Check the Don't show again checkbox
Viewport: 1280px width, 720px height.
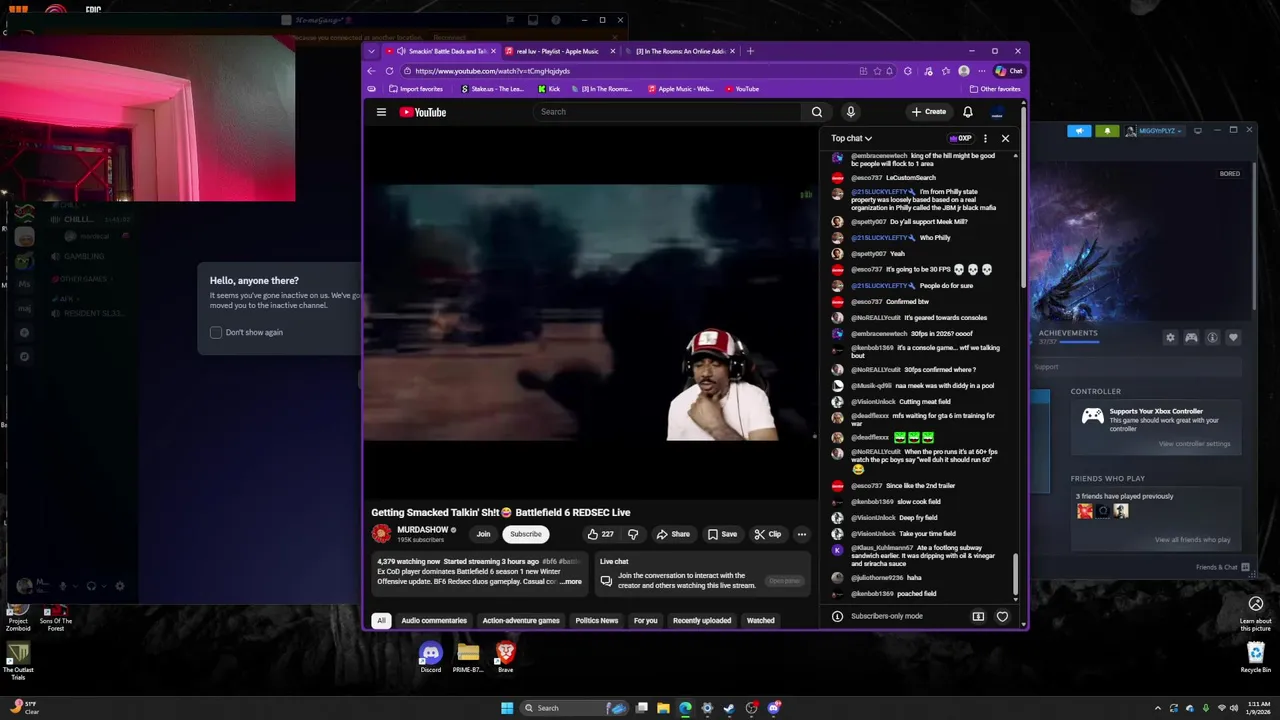click(215, 332)
